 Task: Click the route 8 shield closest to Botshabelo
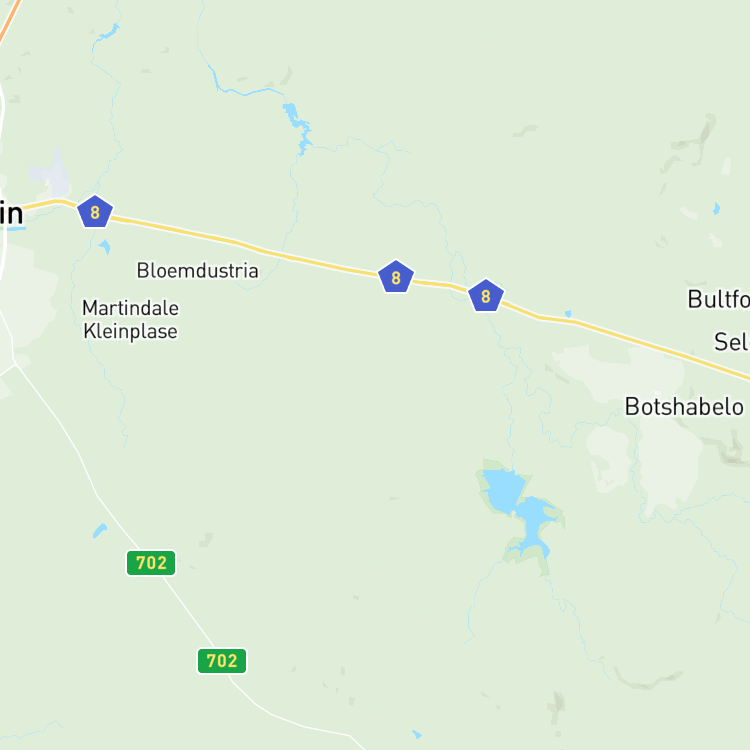coord(485,296)
